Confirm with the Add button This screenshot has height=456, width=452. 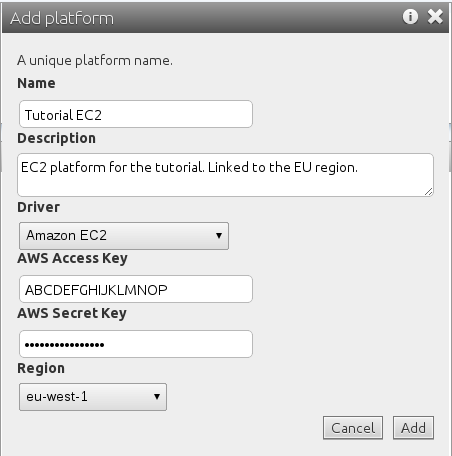413,428
